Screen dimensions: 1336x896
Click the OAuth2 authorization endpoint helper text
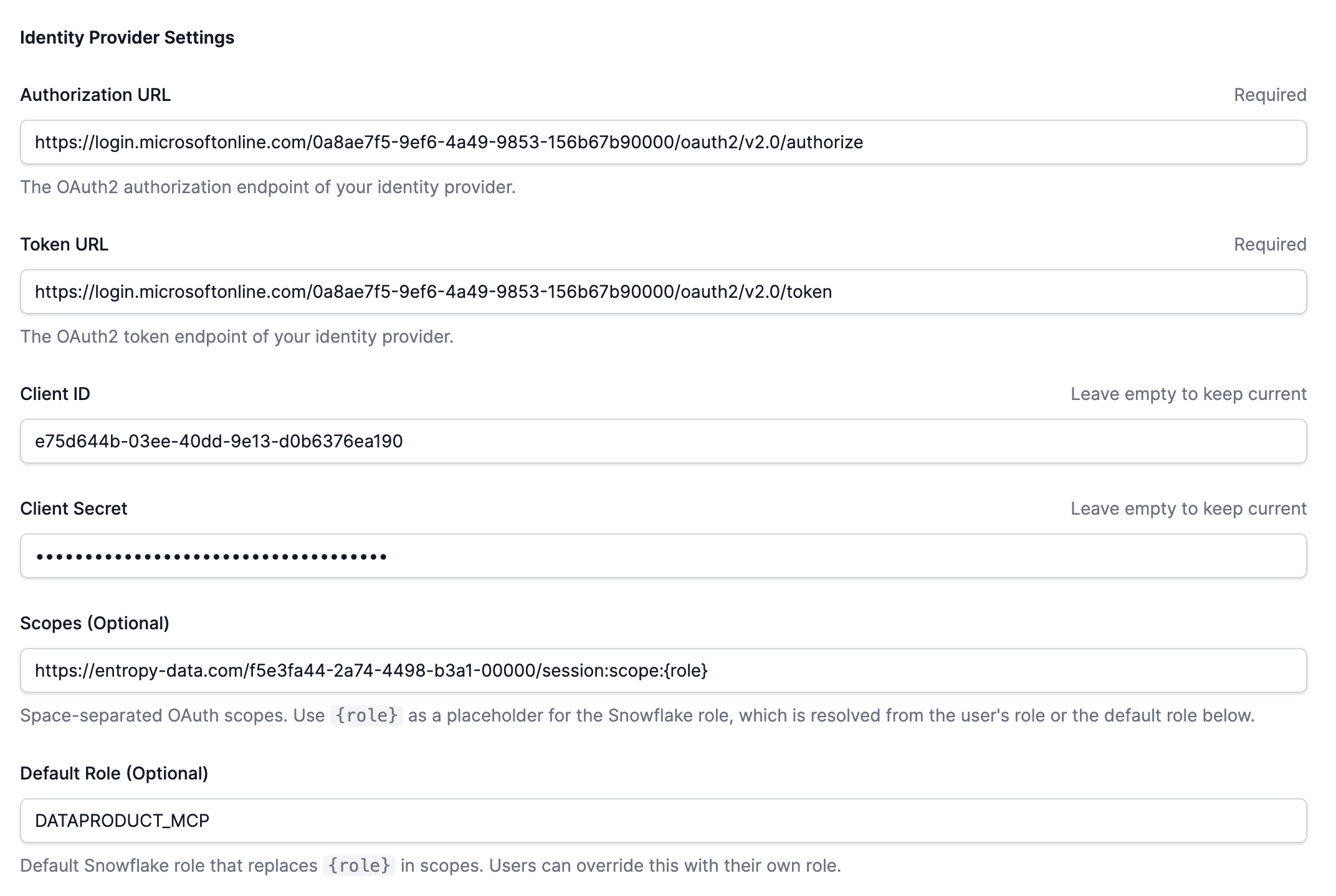pyautogui.click(x=268, y=186)
